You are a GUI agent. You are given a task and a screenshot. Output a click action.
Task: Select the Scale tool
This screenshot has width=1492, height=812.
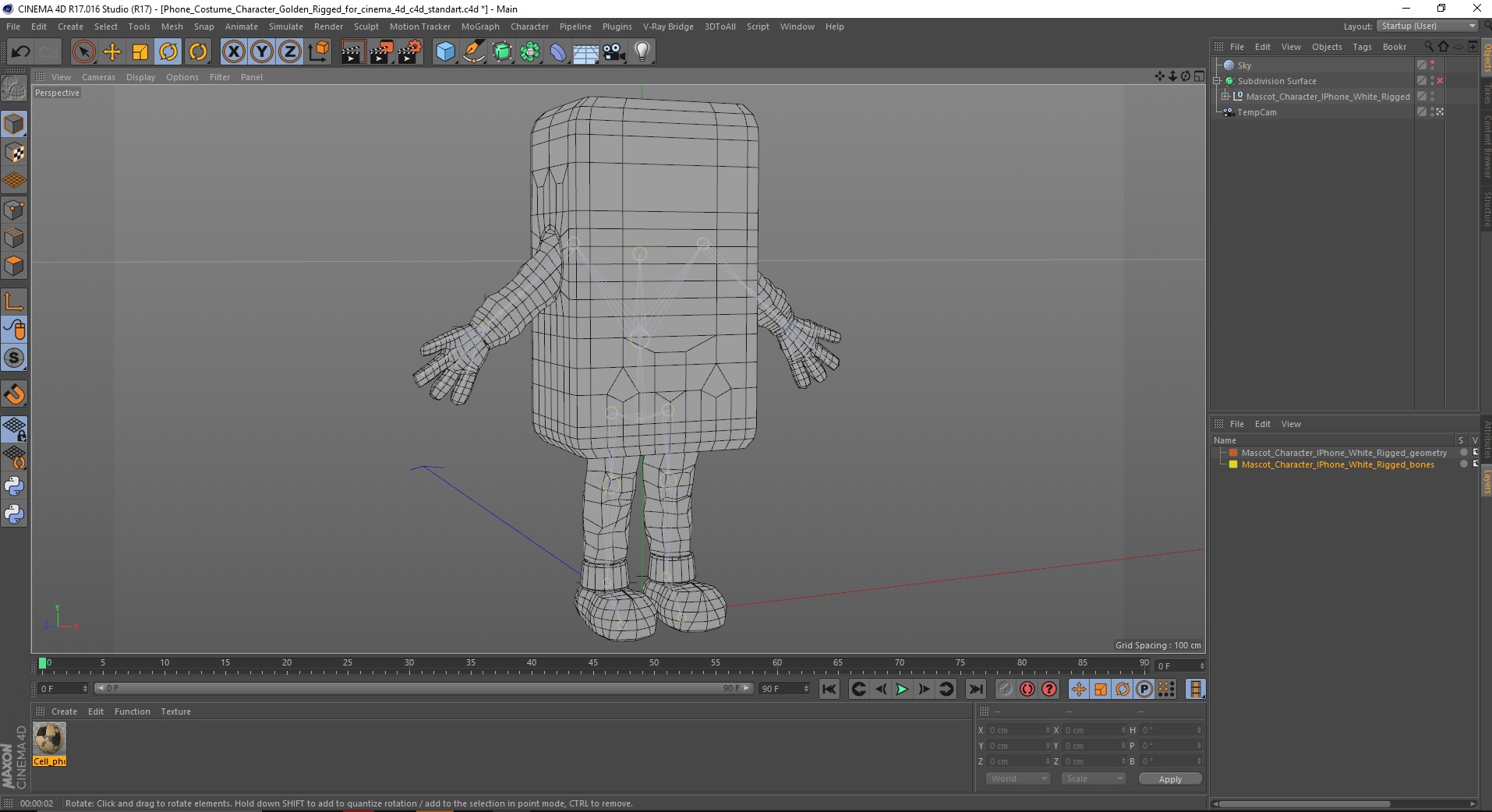coord(140,52)
